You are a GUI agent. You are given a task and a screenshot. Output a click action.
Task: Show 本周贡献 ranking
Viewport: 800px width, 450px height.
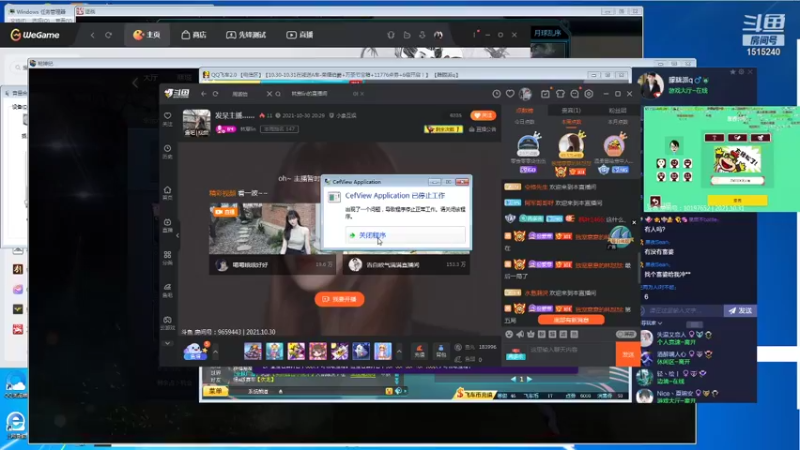pos(571,122)
